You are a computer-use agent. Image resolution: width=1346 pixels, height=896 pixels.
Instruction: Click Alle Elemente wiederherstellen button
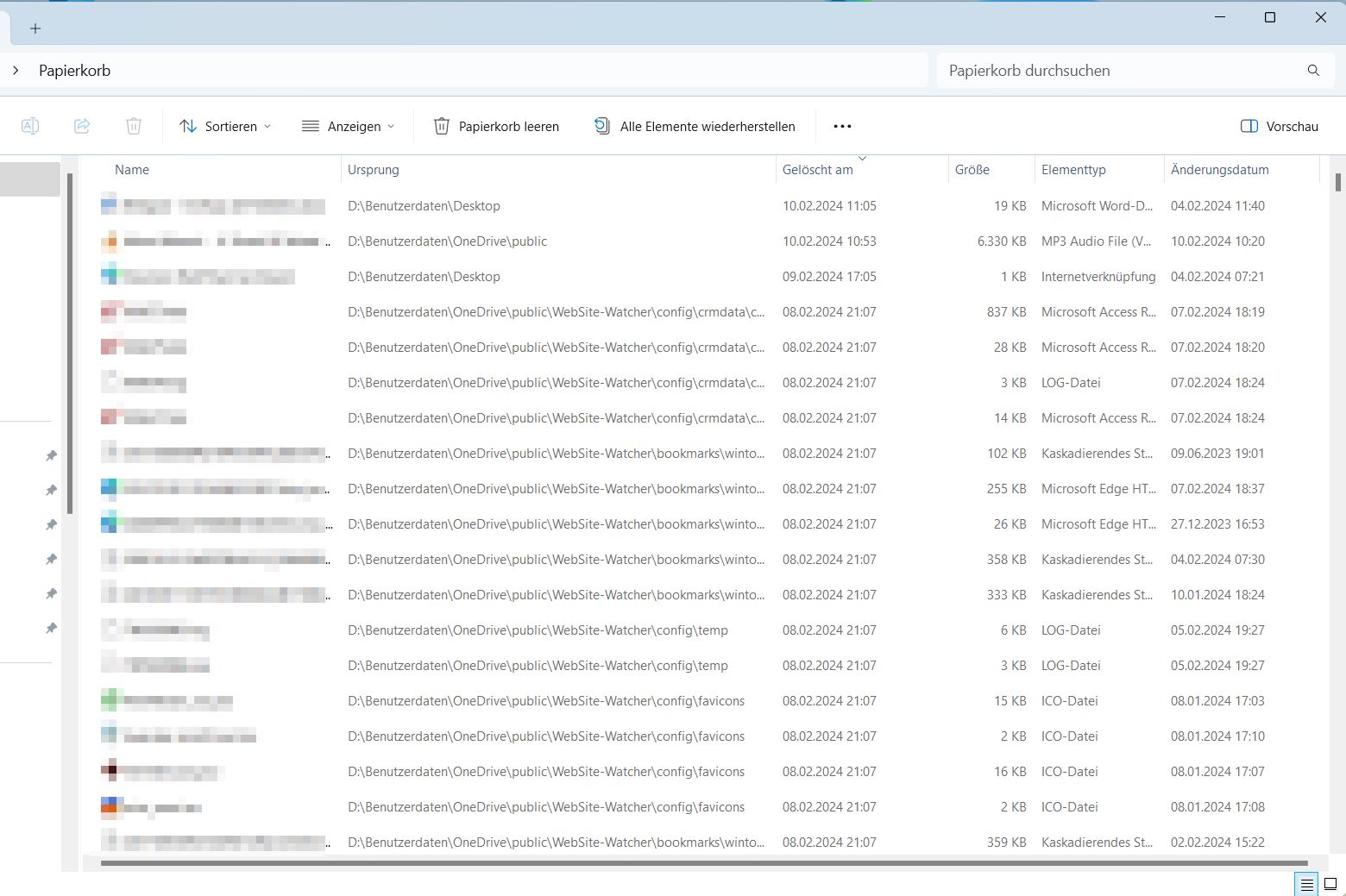(695, 126)
